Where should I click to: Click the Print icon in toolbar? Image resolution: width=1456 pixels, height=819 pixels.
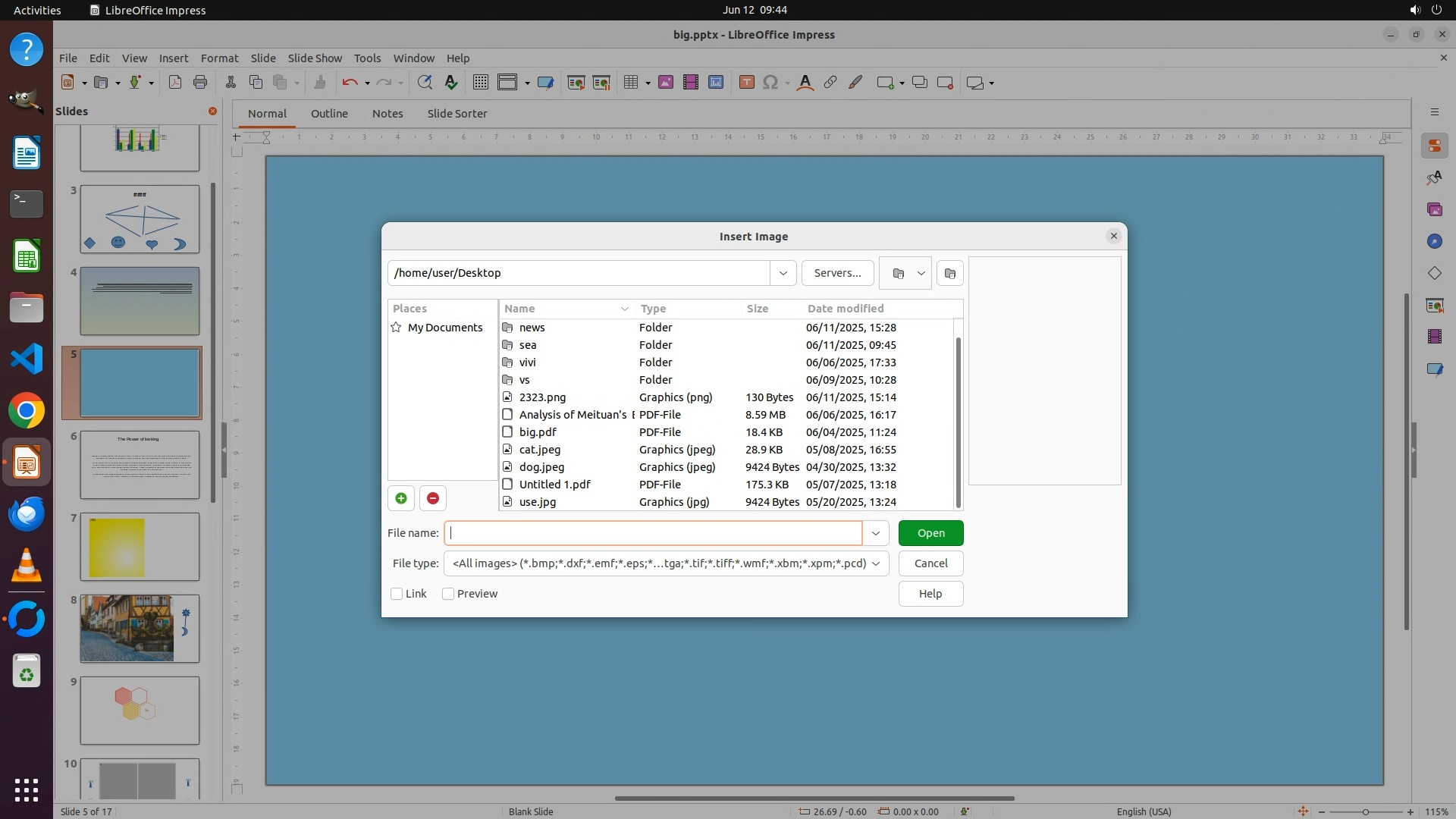[x=200, y=83]
